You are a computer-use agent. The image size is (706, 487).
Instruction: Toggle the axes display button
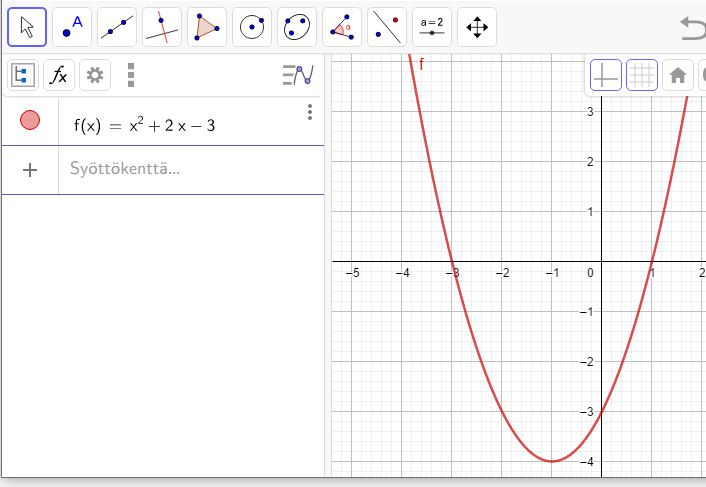click(606, 75)
